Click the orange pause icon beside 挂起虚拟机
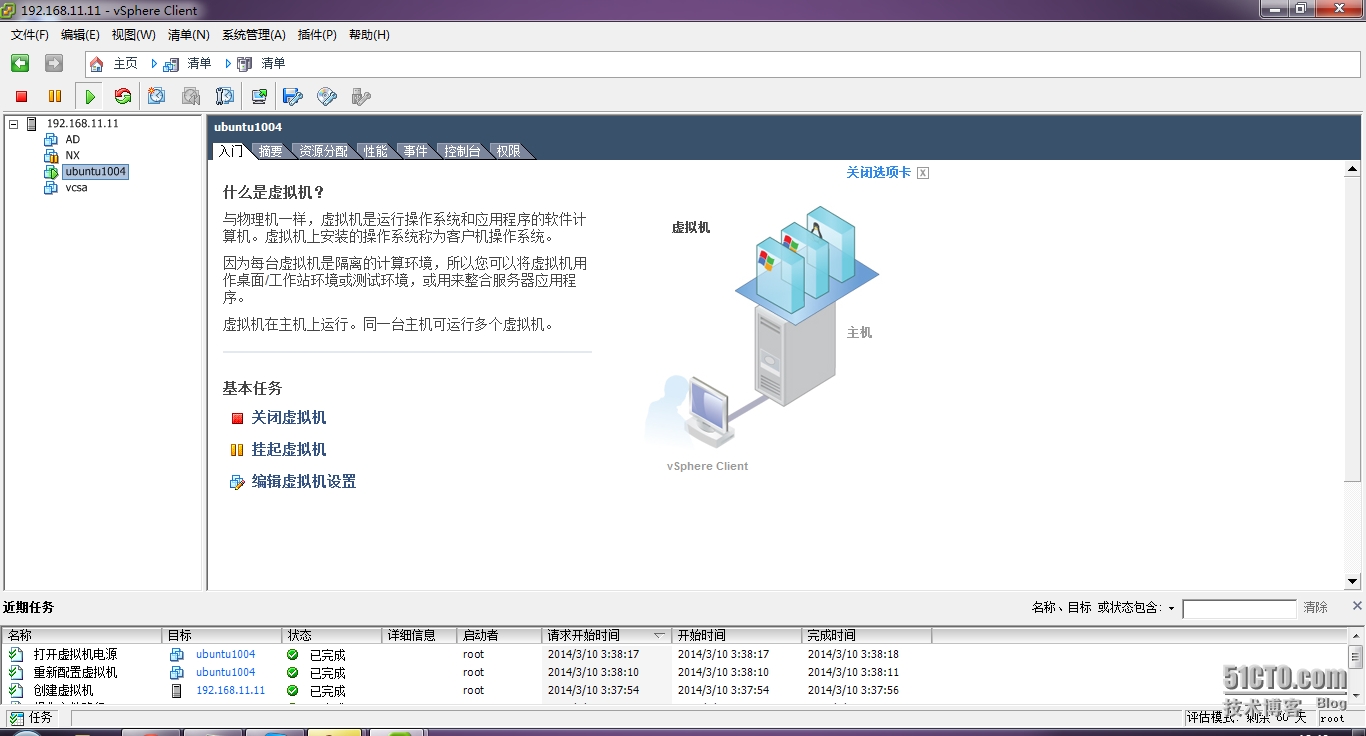The width and height of the screenshot is (1366, 736). [x=237, y=451]
